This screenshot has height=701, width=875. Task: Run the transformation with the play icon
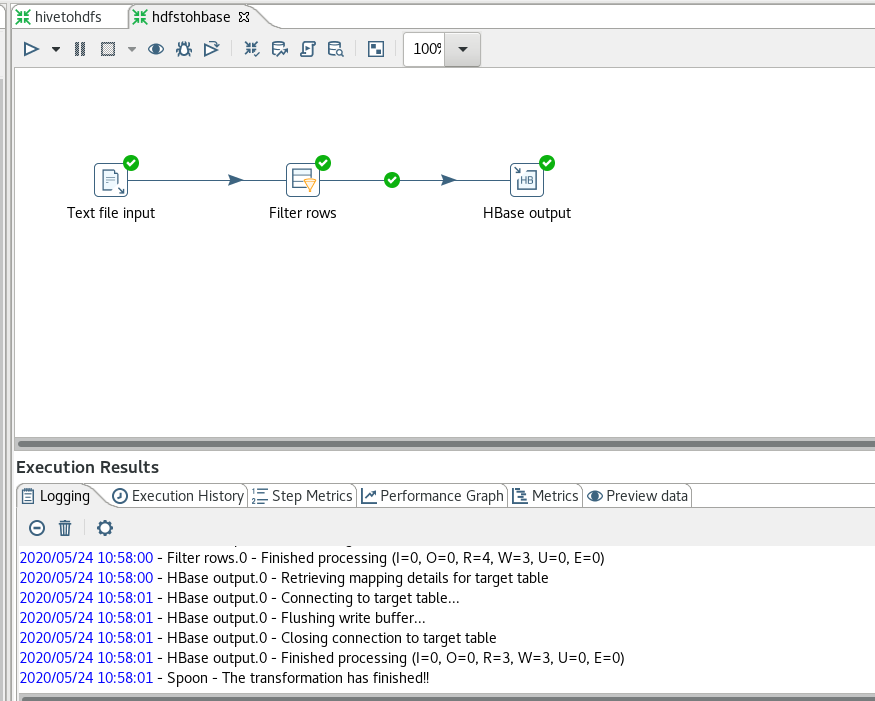(x=31, y=49)
